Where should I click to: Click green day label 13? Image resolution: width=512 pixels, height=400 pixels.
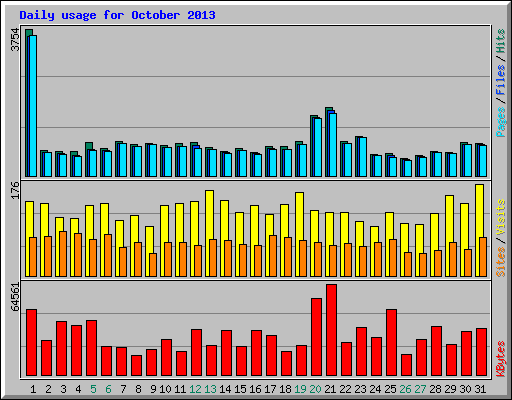pyautogui.click(x=210, y=389)
